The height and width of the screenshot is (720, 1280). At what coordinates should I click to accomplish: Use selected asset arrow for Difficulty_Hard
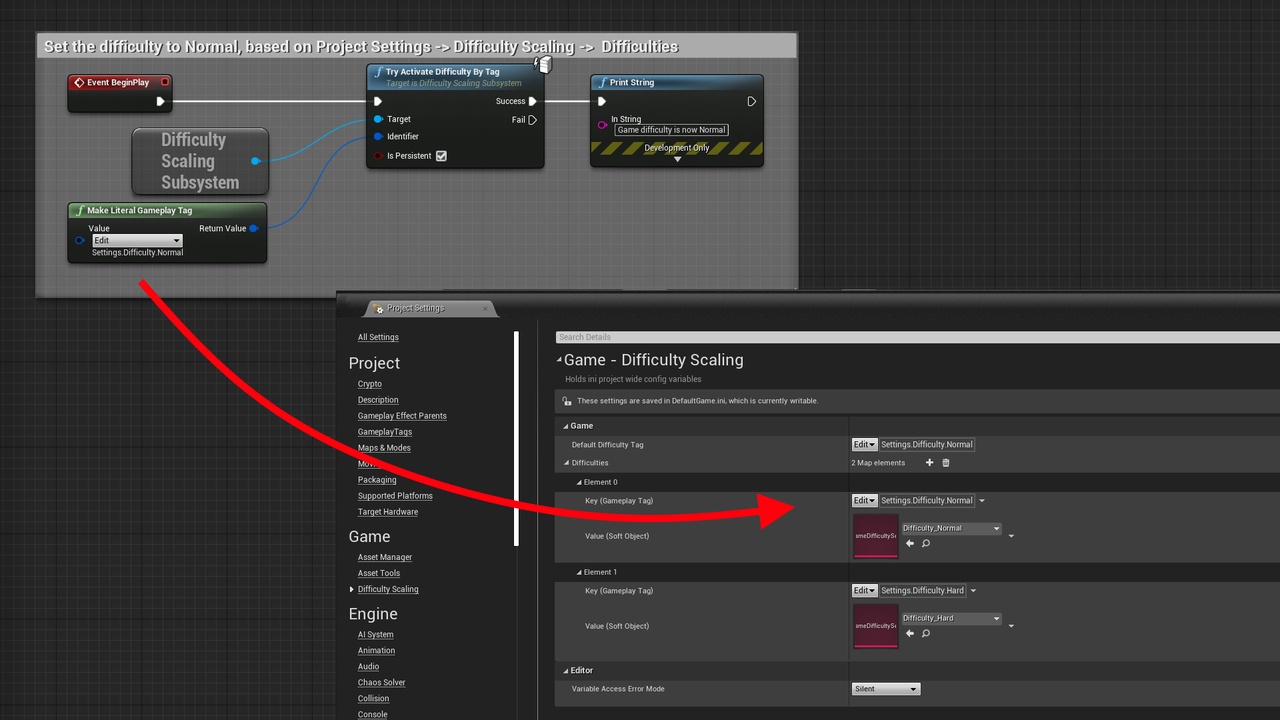click(x=909, y=634)
